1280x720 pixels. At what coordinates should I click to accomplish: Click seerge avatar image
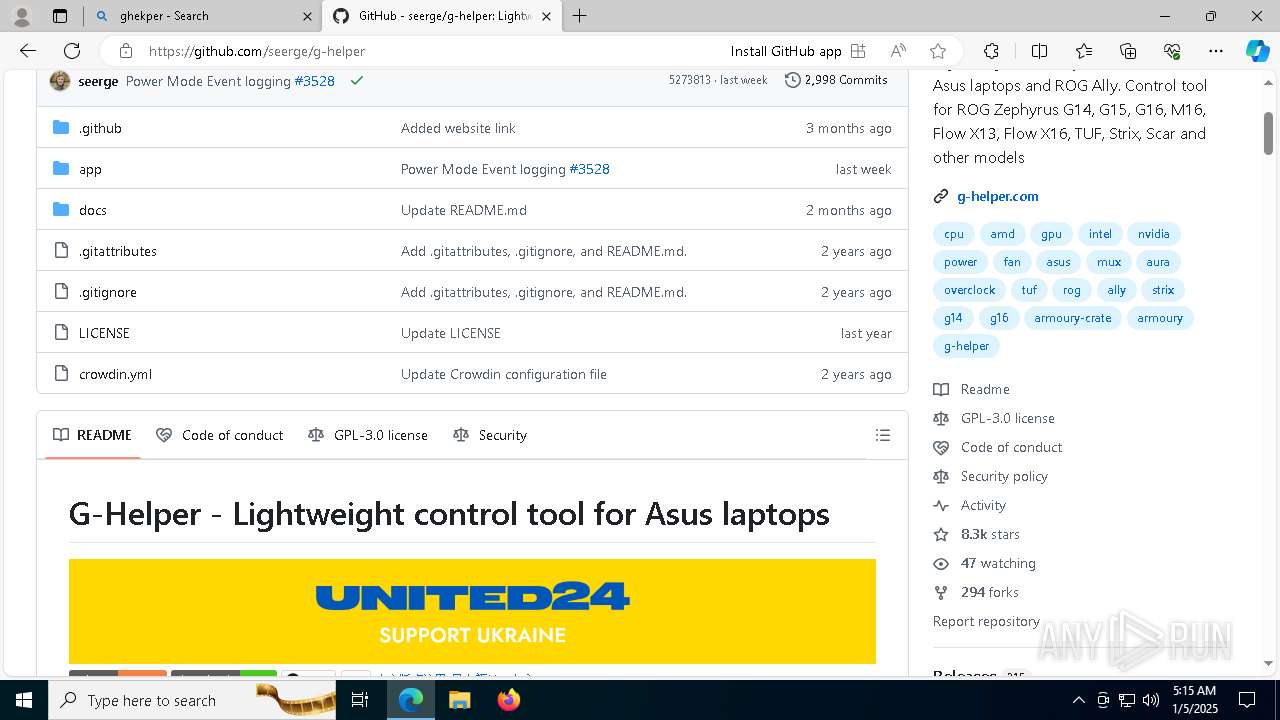tap(60, 81)
